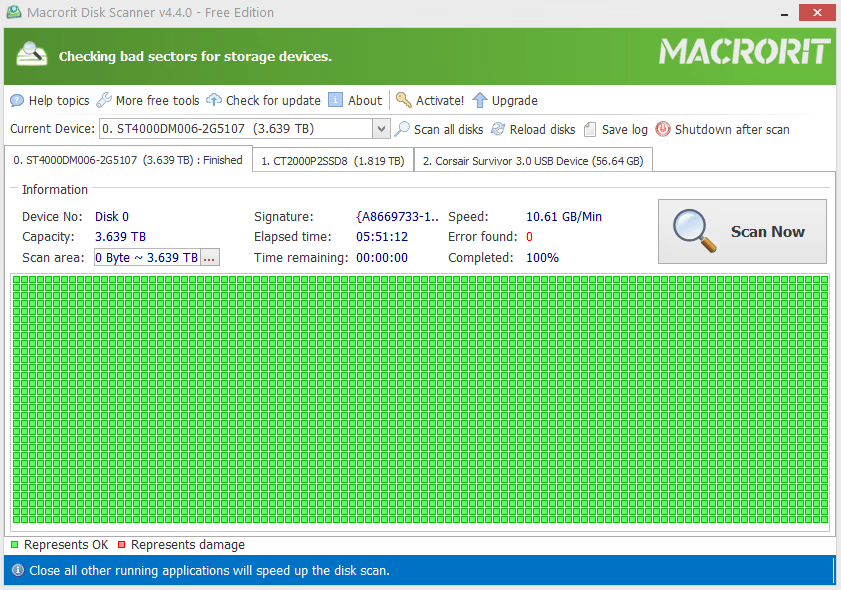Open the Scan area selection with the ellipsis button
This screenshot has height=590, width=841.
[x=208, y=257]
